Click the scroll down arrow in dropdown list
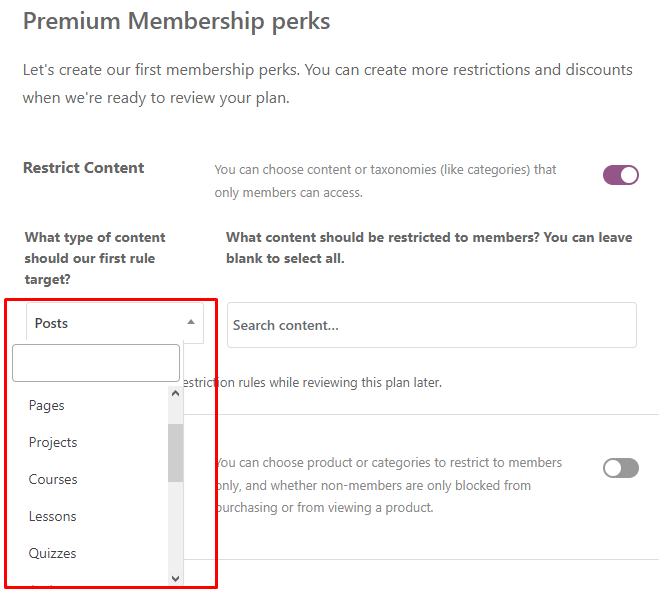669x594 pixels. click(175, 579)
